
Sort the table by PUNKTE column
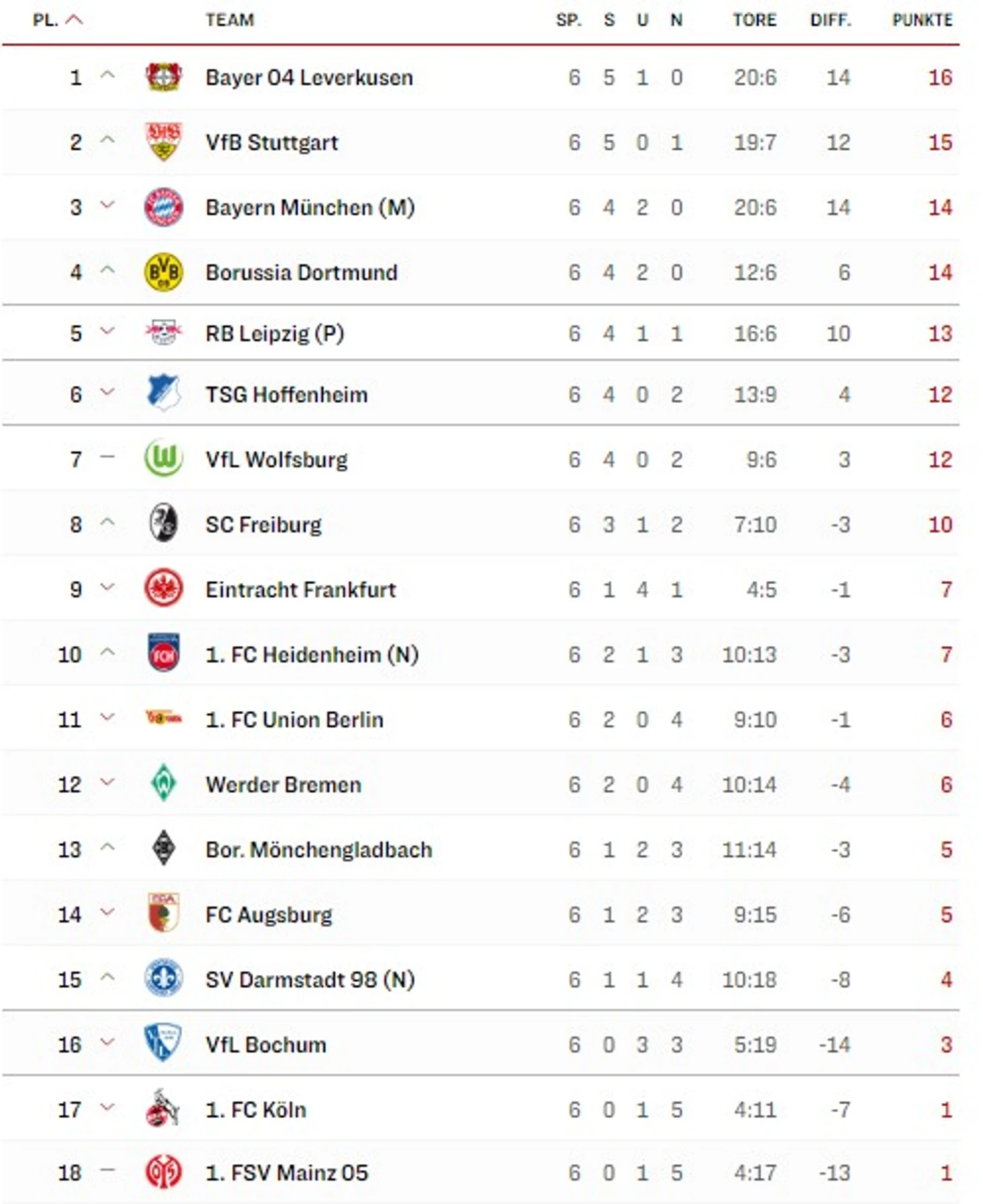[x=922, y=20]
